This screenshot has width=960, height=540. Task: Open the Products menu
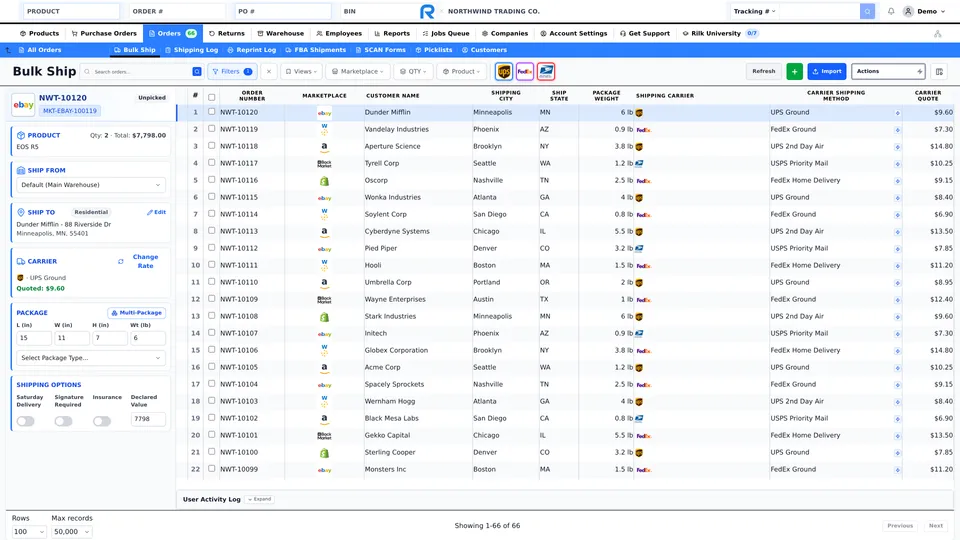39,34
